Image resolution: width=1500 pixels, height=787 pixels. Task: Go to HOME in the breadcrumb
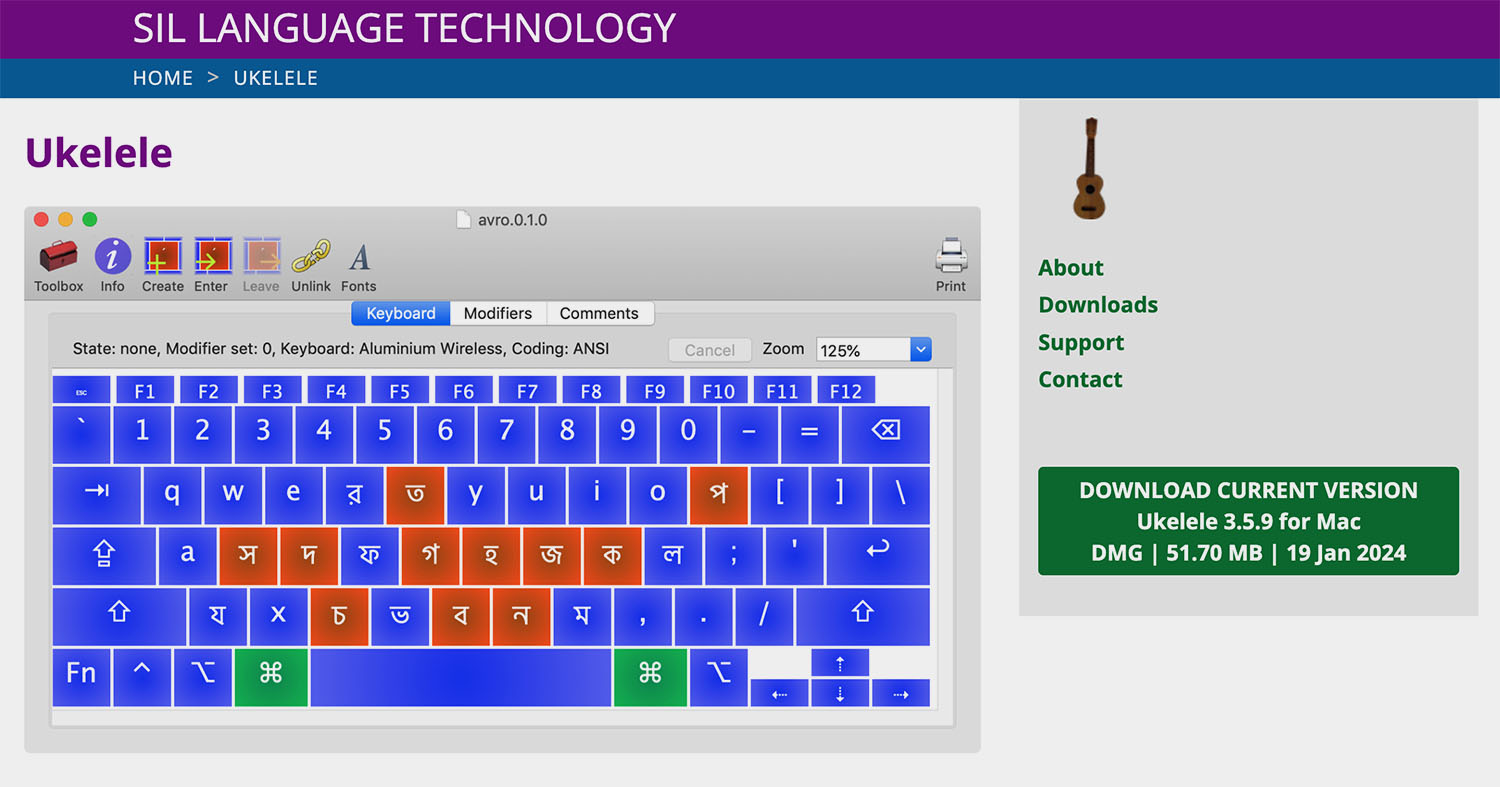(x=163, y=78)
